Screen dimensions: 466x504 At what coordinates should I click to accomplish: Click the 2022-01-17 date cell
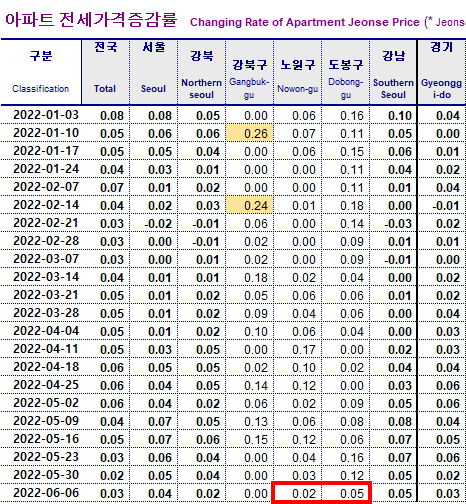click(41, 151)
